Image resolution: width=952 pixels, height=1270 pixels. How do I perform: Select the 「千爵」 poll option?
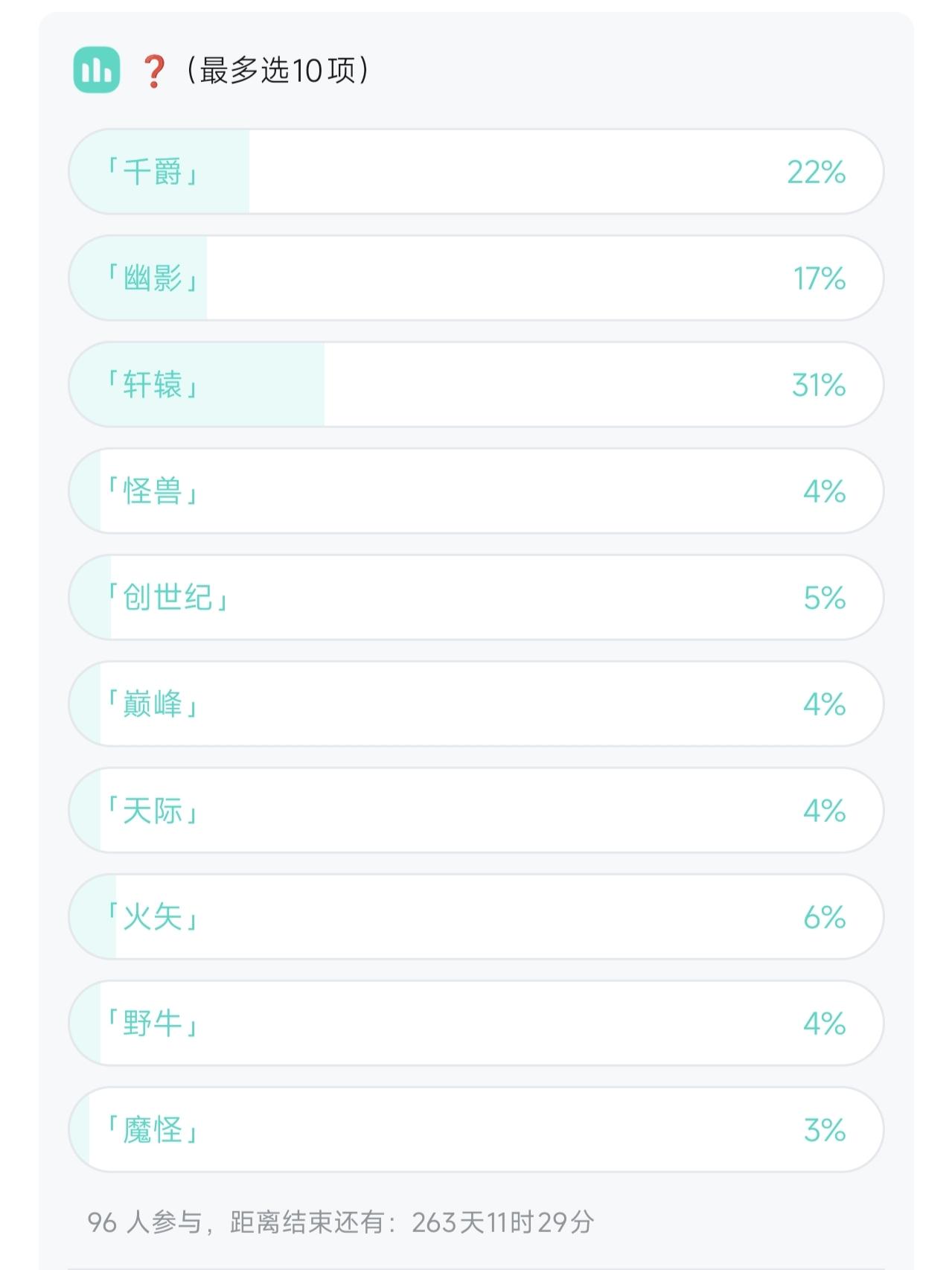coord(153,172)
